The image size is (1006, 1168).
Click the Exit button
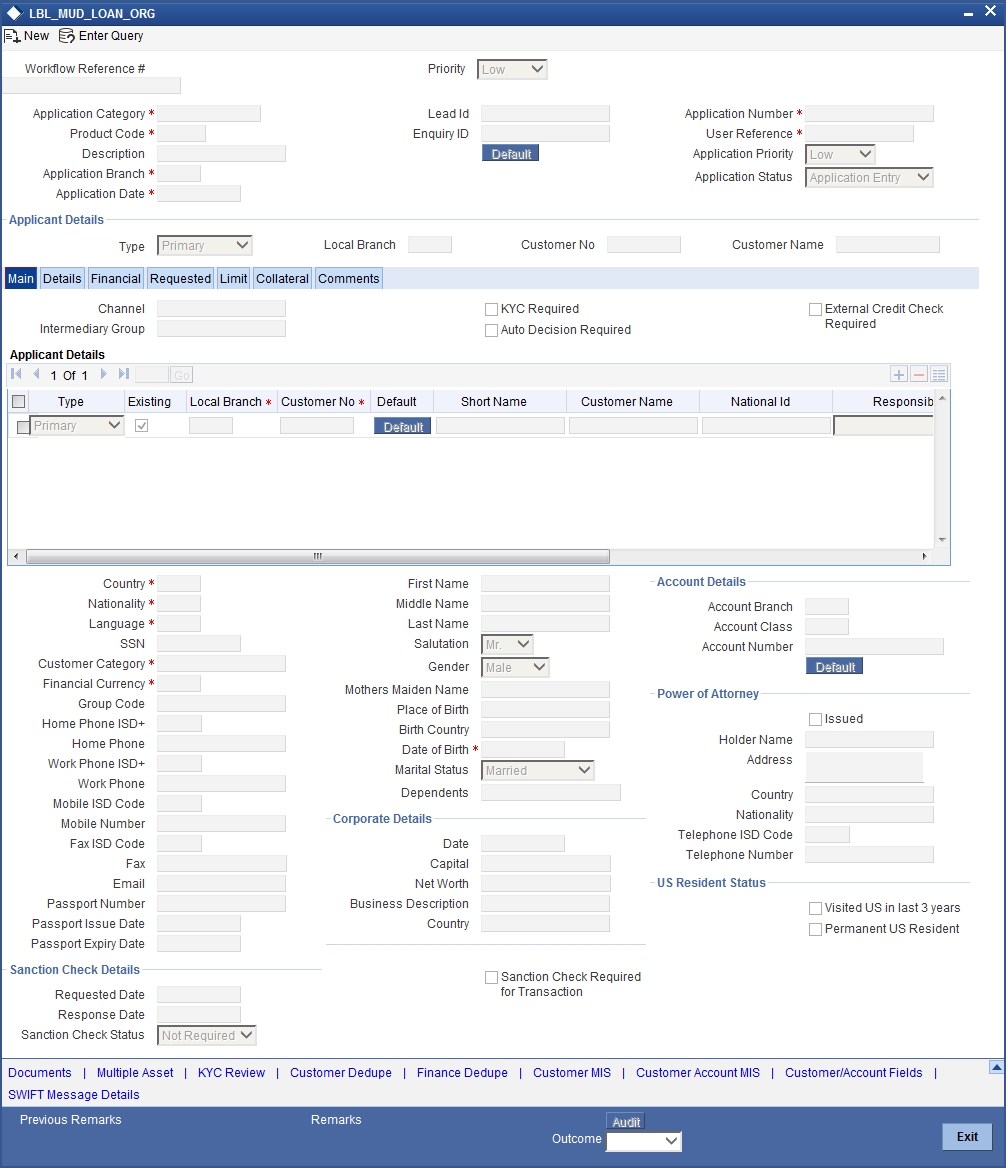[x=967, y=1137]
